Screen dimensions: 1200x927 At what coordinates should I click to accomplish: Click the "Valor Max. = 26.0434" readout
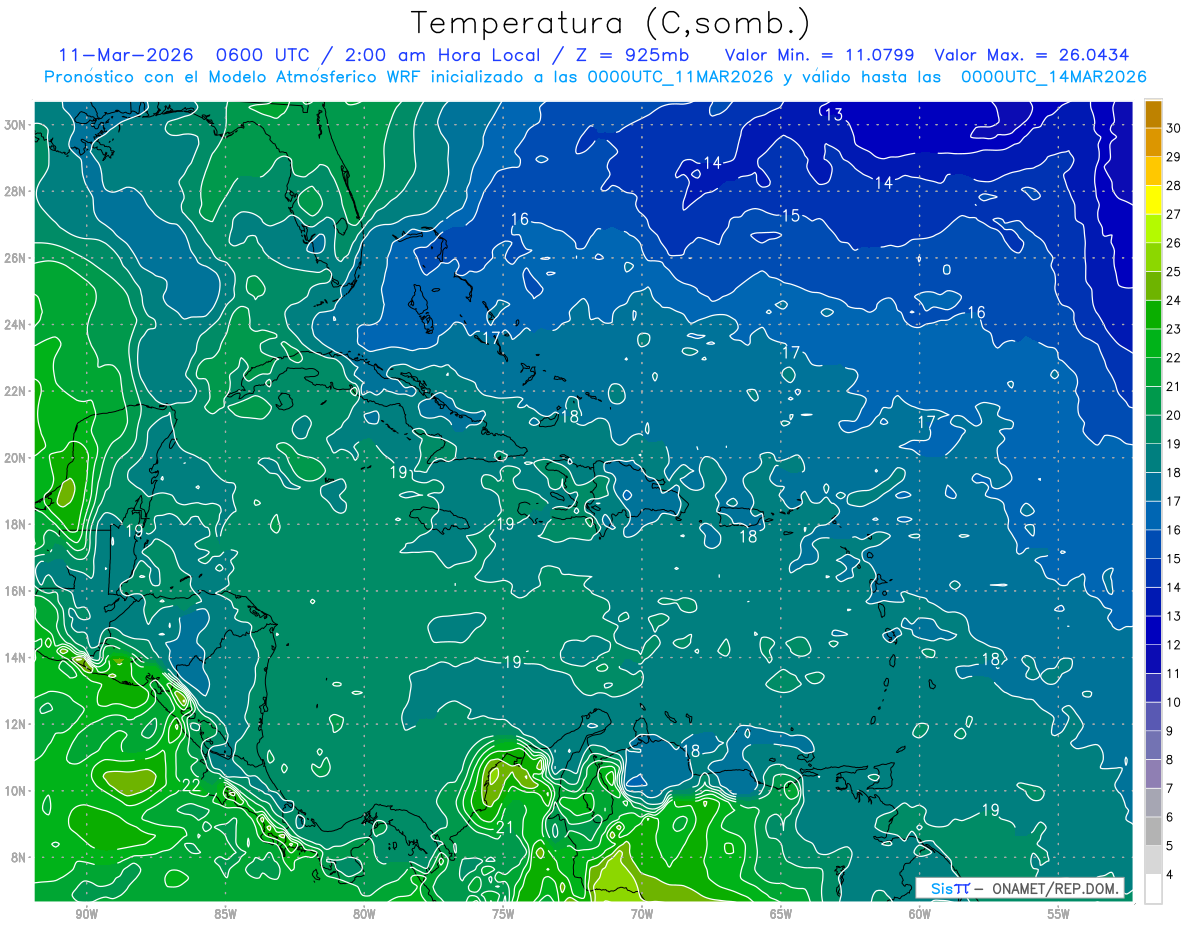[x=1031, y=55]
